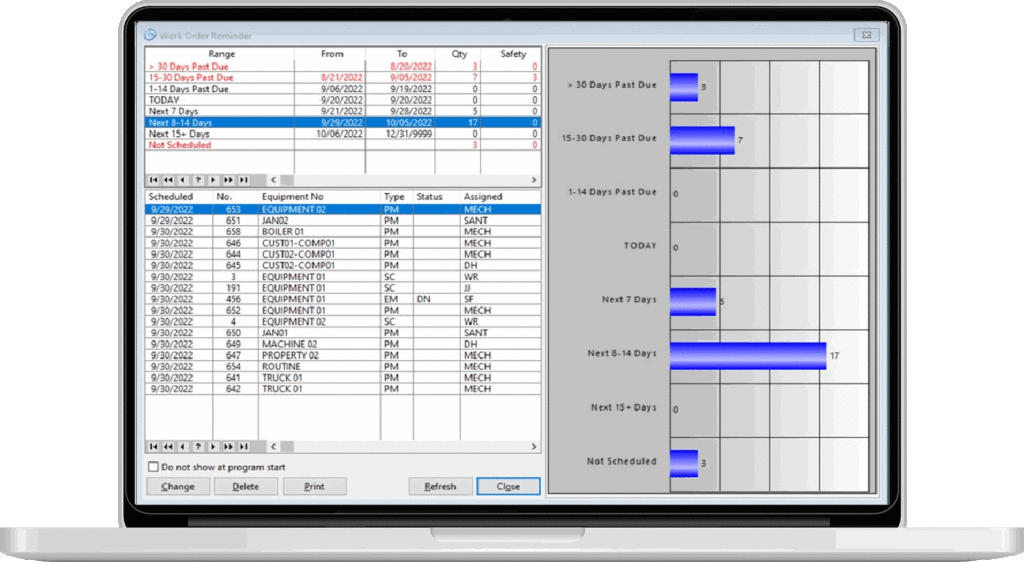Click the Safety column header
Screen dimensions: 1024x562
pos(512,54)
